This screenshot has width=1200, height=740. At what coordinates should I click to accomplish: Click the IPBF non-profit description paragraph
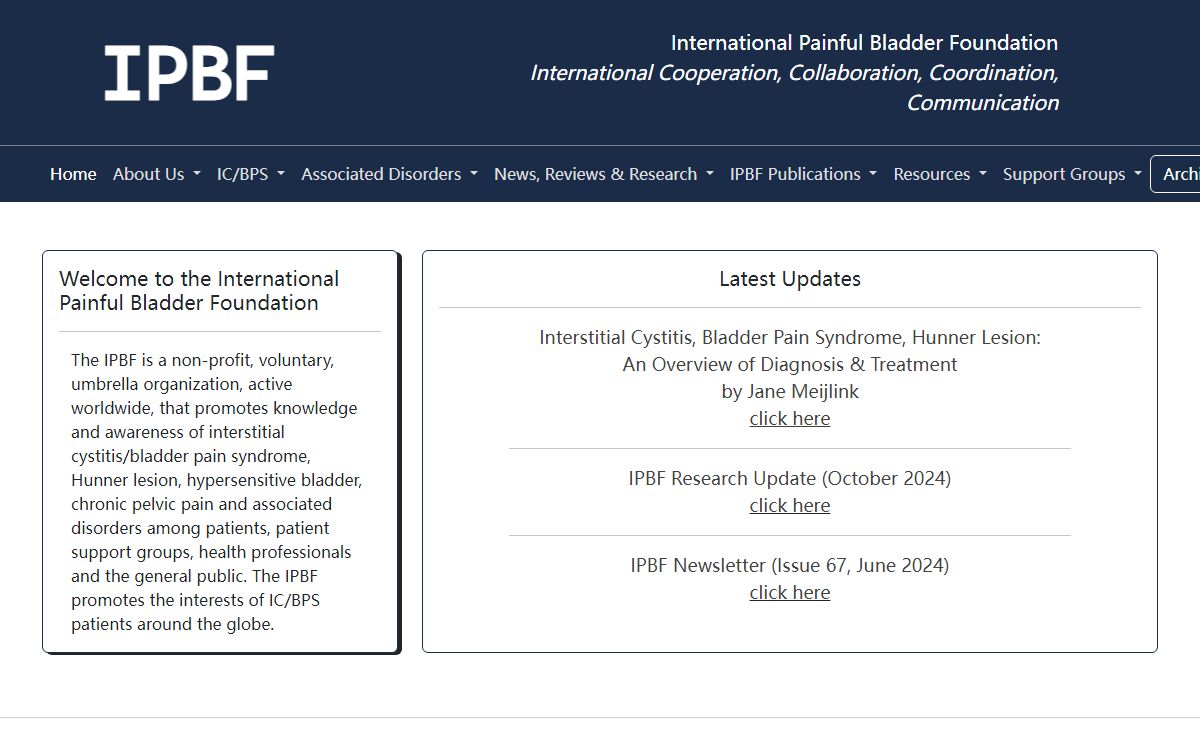point(215,492)
